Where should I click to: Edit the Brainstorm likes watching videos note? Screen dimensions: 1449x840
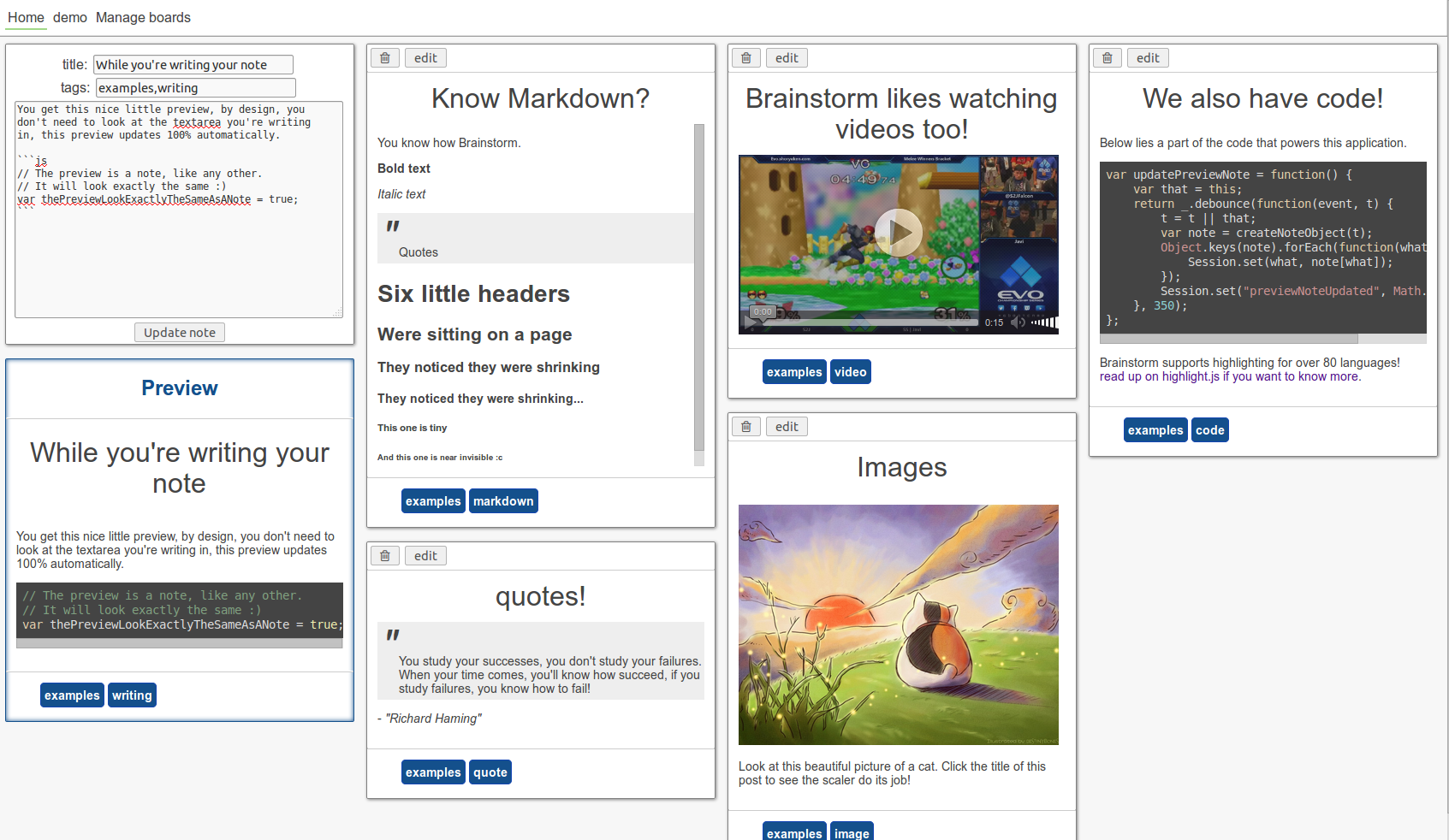tap(787, 58)
